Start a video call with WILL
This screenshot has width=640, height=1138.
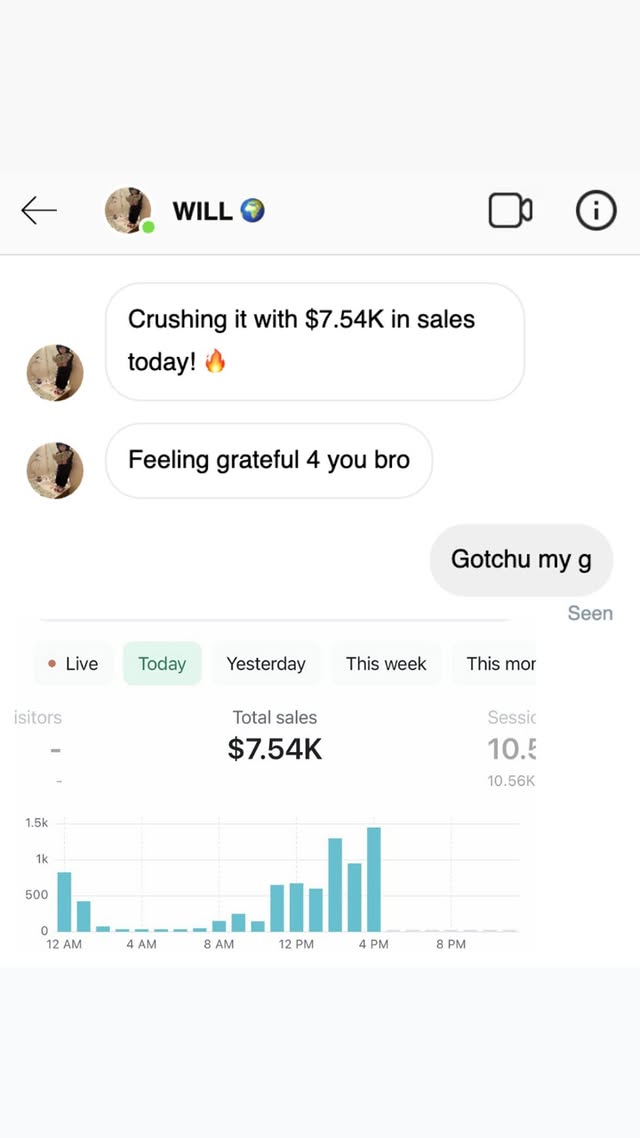[x=510, y=210]
